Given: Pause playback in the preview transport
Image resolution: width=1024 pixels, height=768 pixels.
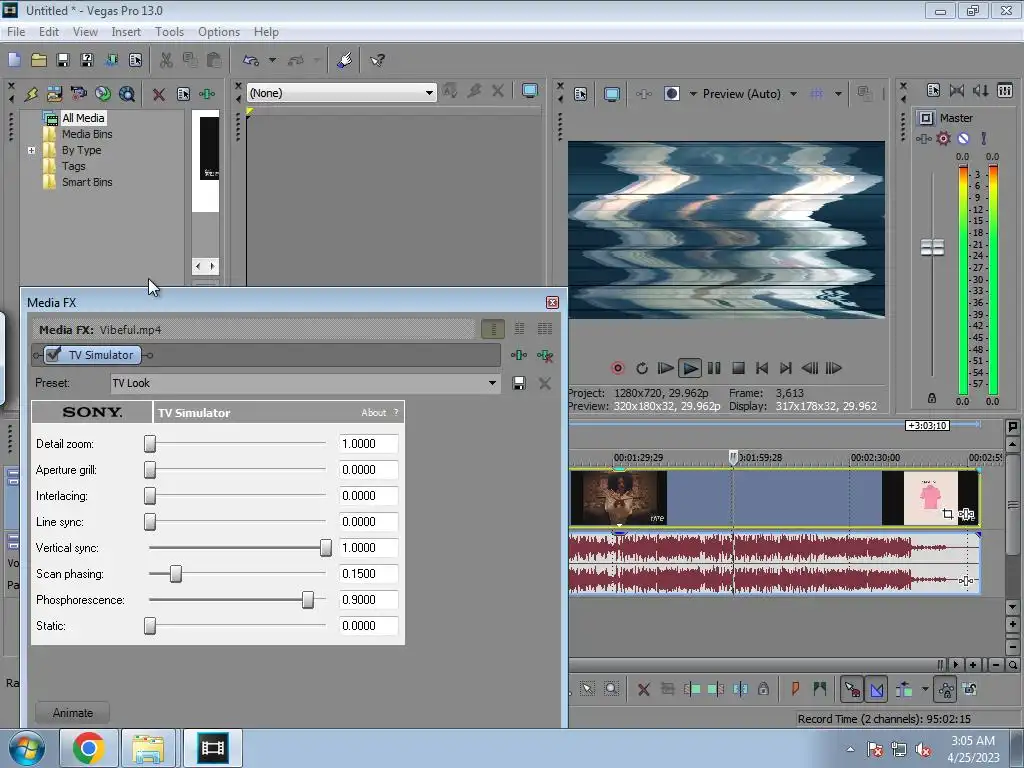Looking at the screenshot, I should (x=714, y=368).
